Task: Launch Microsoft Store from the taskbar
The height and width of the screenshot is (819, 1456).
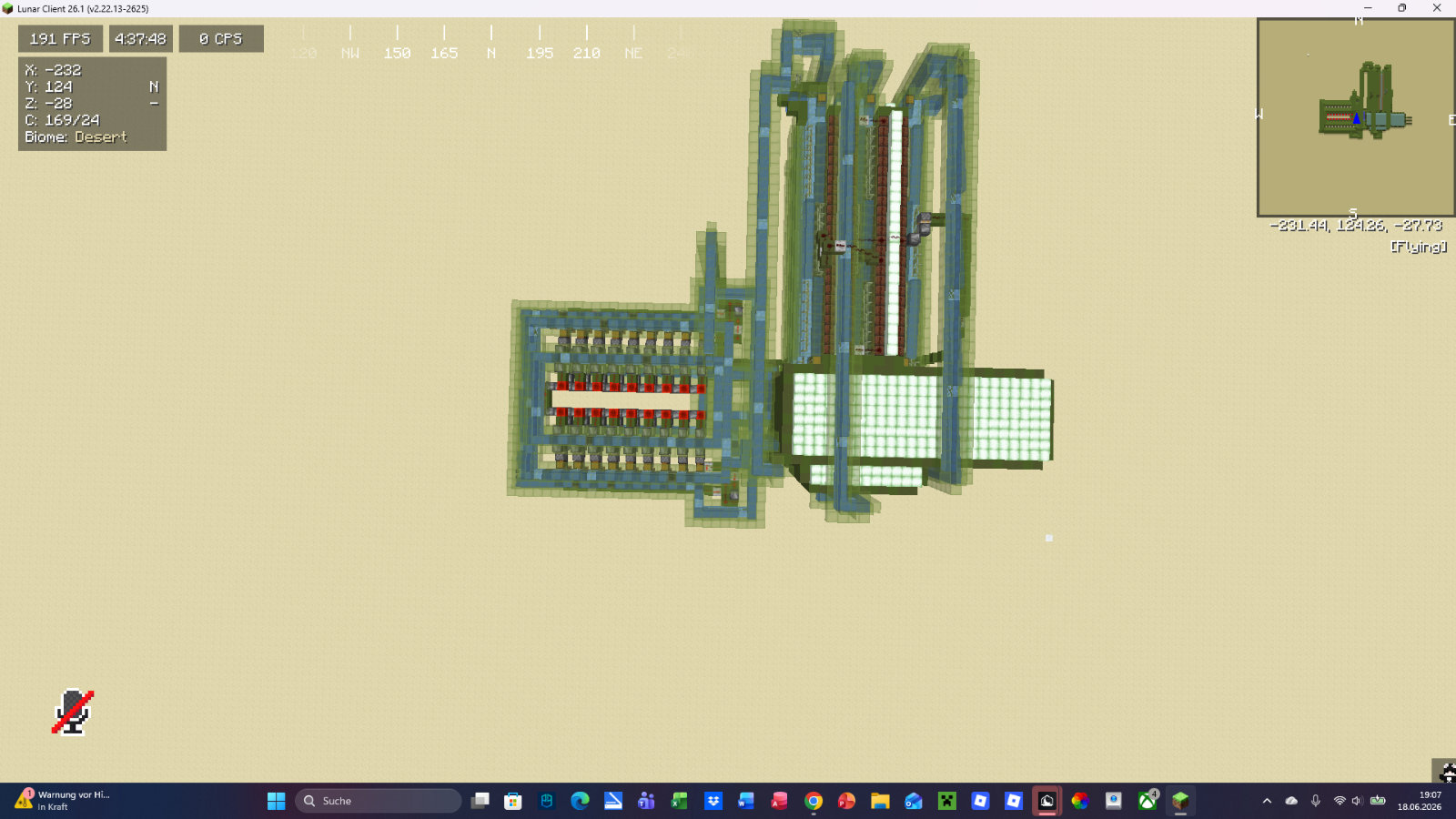Action: pyautogui.click(x=513, y=801)
